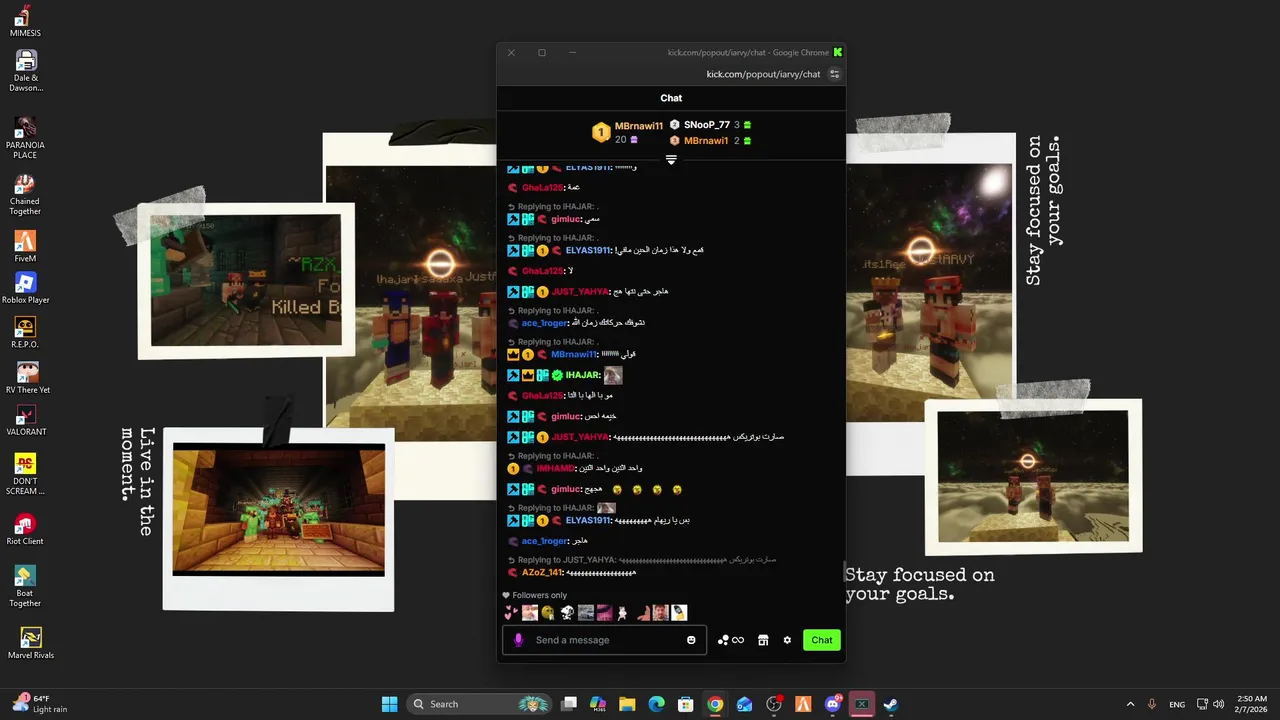Open PARANOIA PLACE desktop shortcut
The width and height of the screenshot is (1280, 720).
25,138
